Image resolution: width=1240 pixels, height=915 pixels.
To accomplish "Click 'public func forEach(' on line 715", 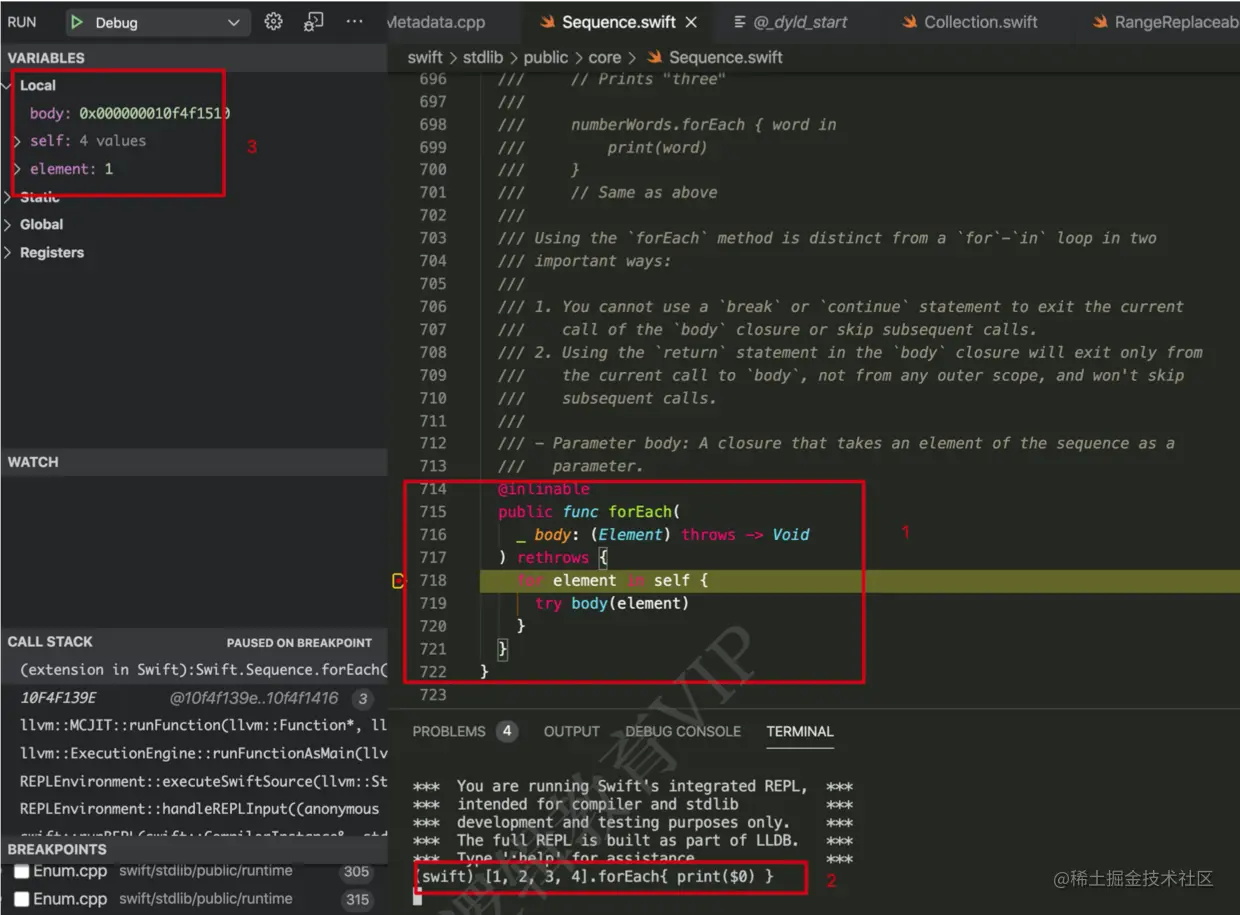I will pyautogui.click(x=589, y=512).
